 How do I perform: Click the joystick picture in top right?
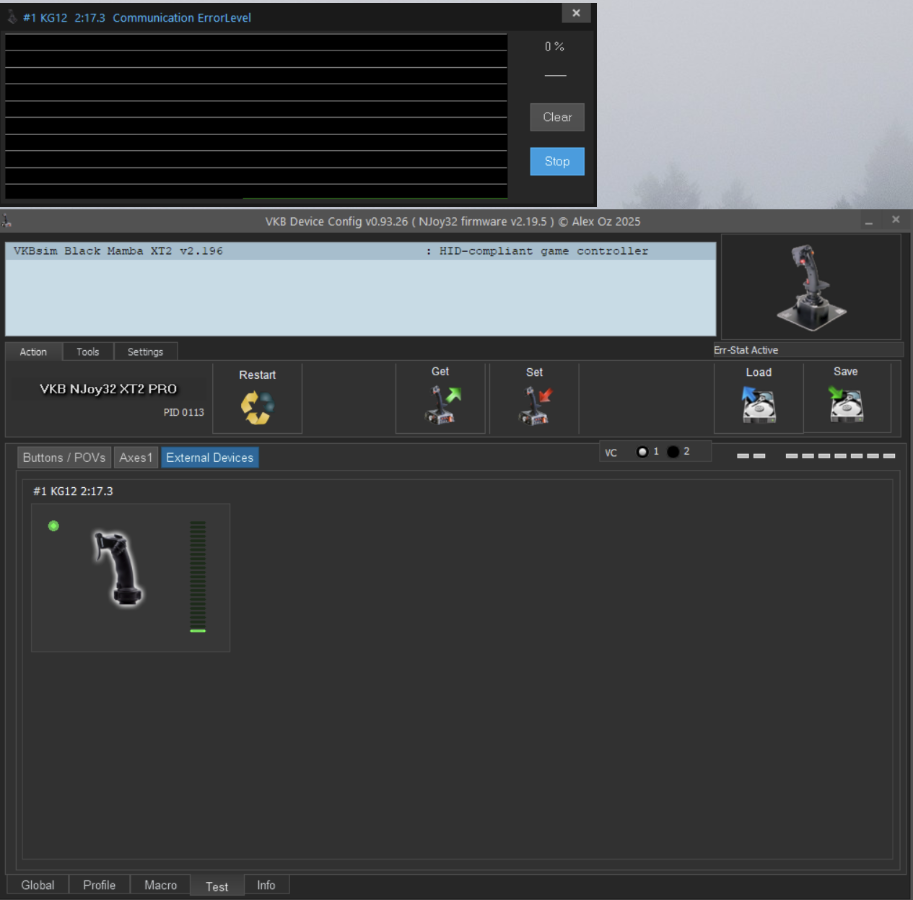(x=810, y=287)
